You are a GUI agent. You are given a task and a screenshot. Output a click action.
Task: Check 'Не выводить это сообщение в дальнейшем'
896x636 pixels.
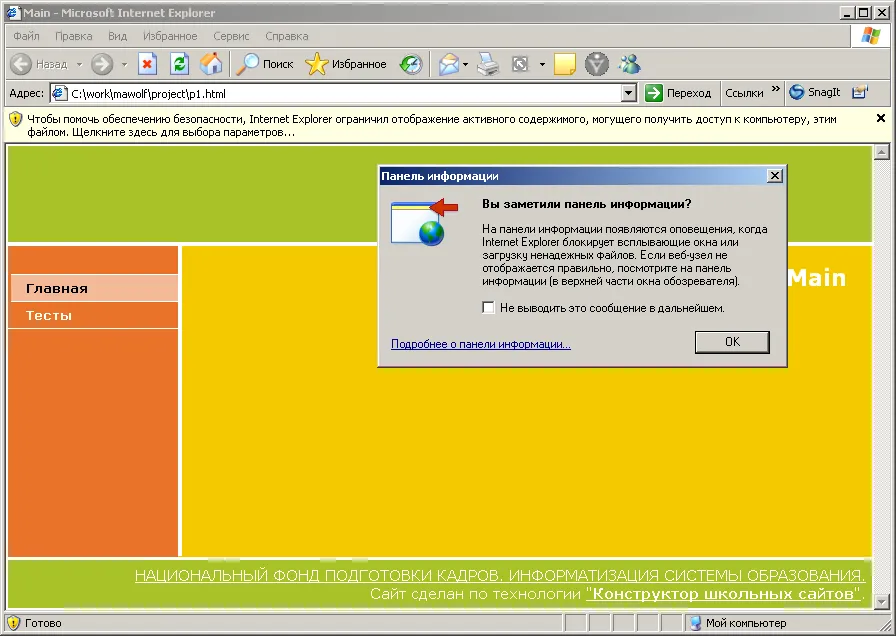pyautogui.click(x=489, y=307)
